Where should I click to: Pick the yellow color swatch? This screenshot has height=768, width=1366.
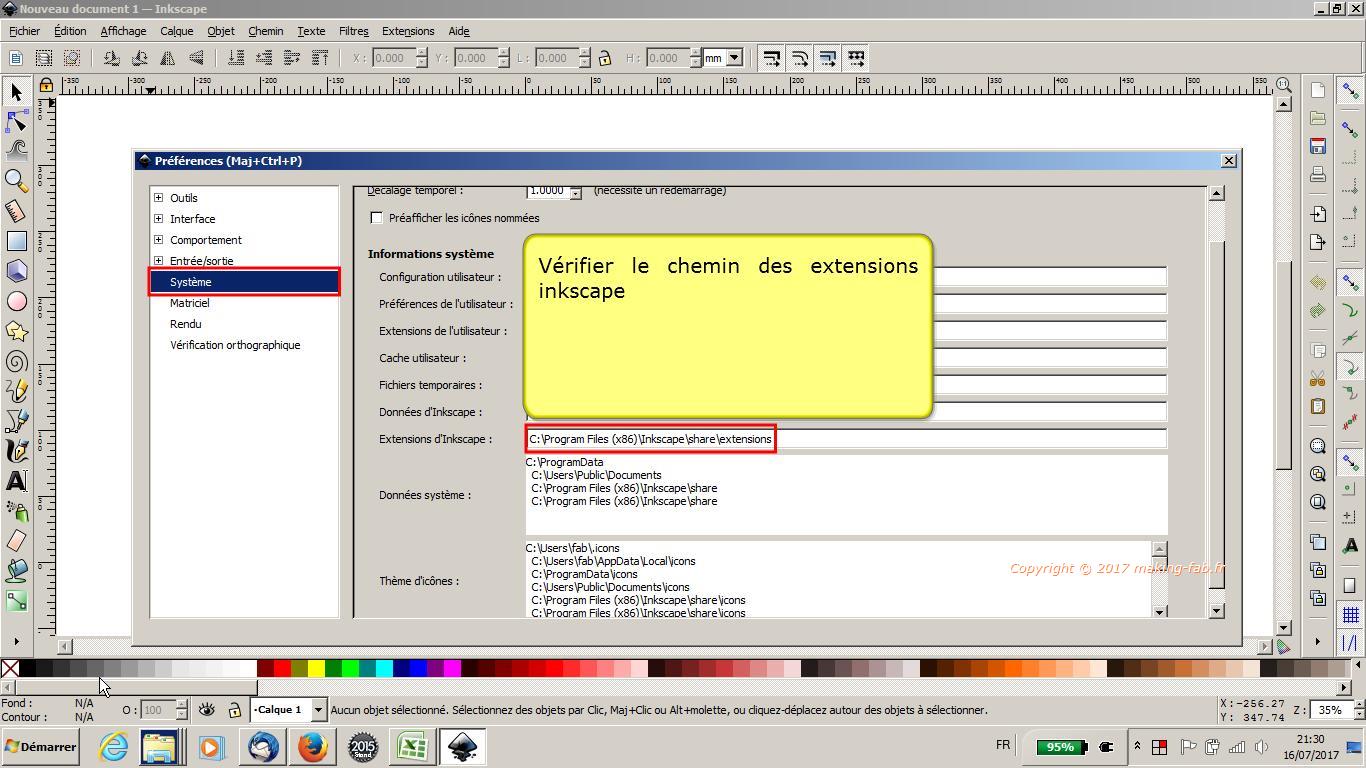tap(316, 668)
